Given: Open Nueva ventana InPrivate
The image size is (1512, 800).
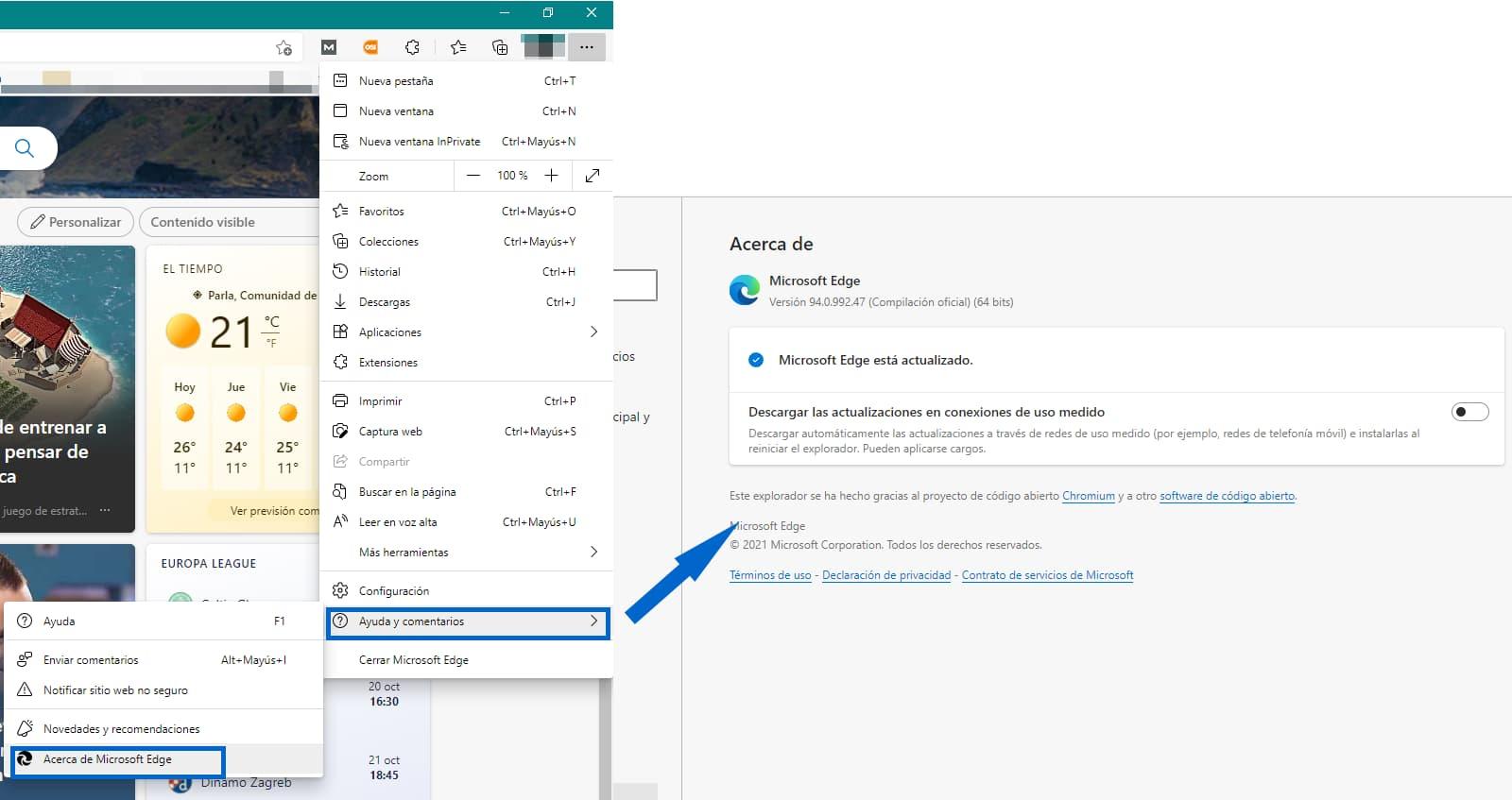Looking at the screenshot, I should coord(467,142).
